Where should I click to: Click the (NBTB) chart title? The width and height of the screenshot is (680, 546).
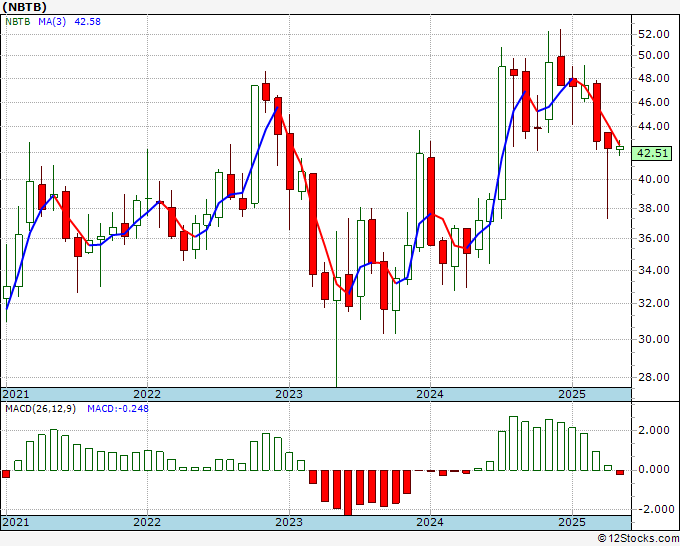click(25, 7)
